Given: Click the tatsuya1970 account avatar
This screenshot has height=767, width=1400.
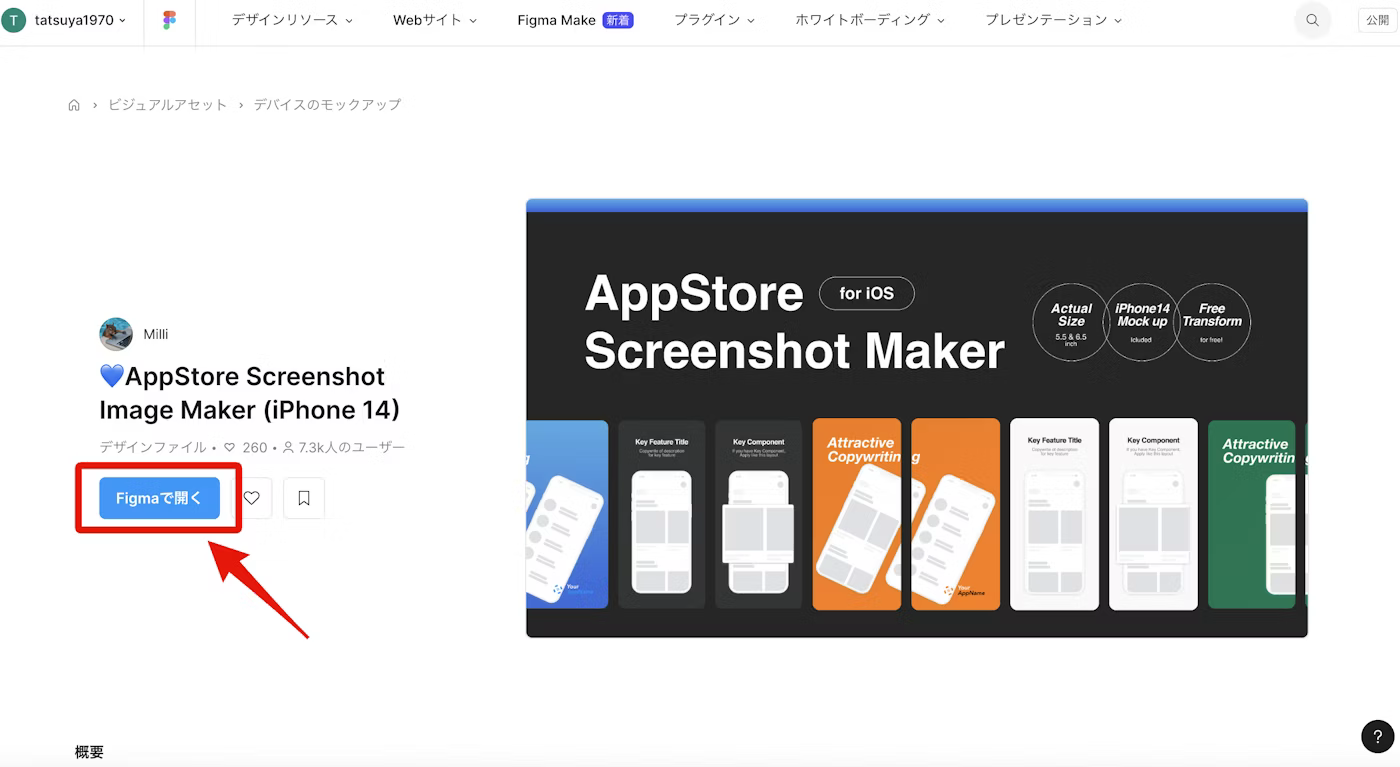Looking at the screenshot, I should [x=14, y=20].
